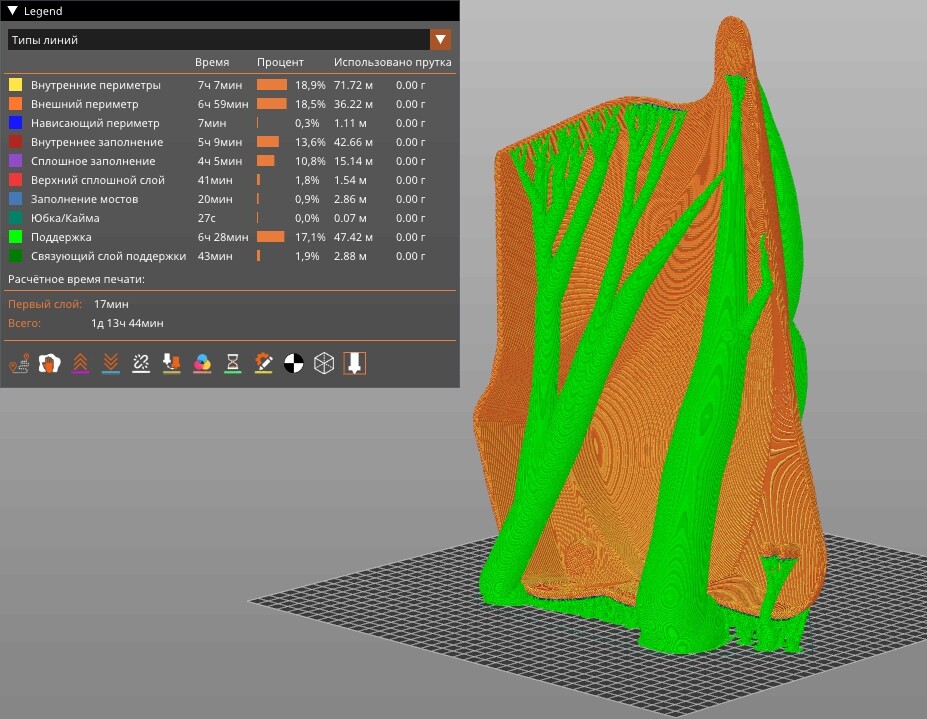Open the "Типы линий" view dropdown

pyautogui.click(x=440, y=40)
